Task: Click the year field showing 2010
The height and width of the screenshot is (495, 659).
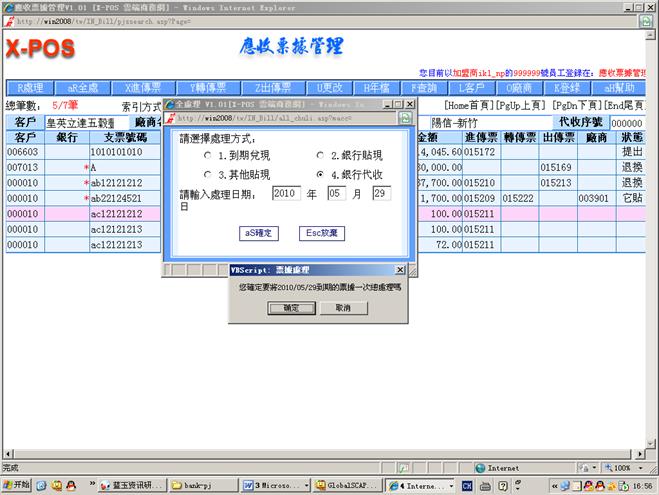Action: click(286, 193)
